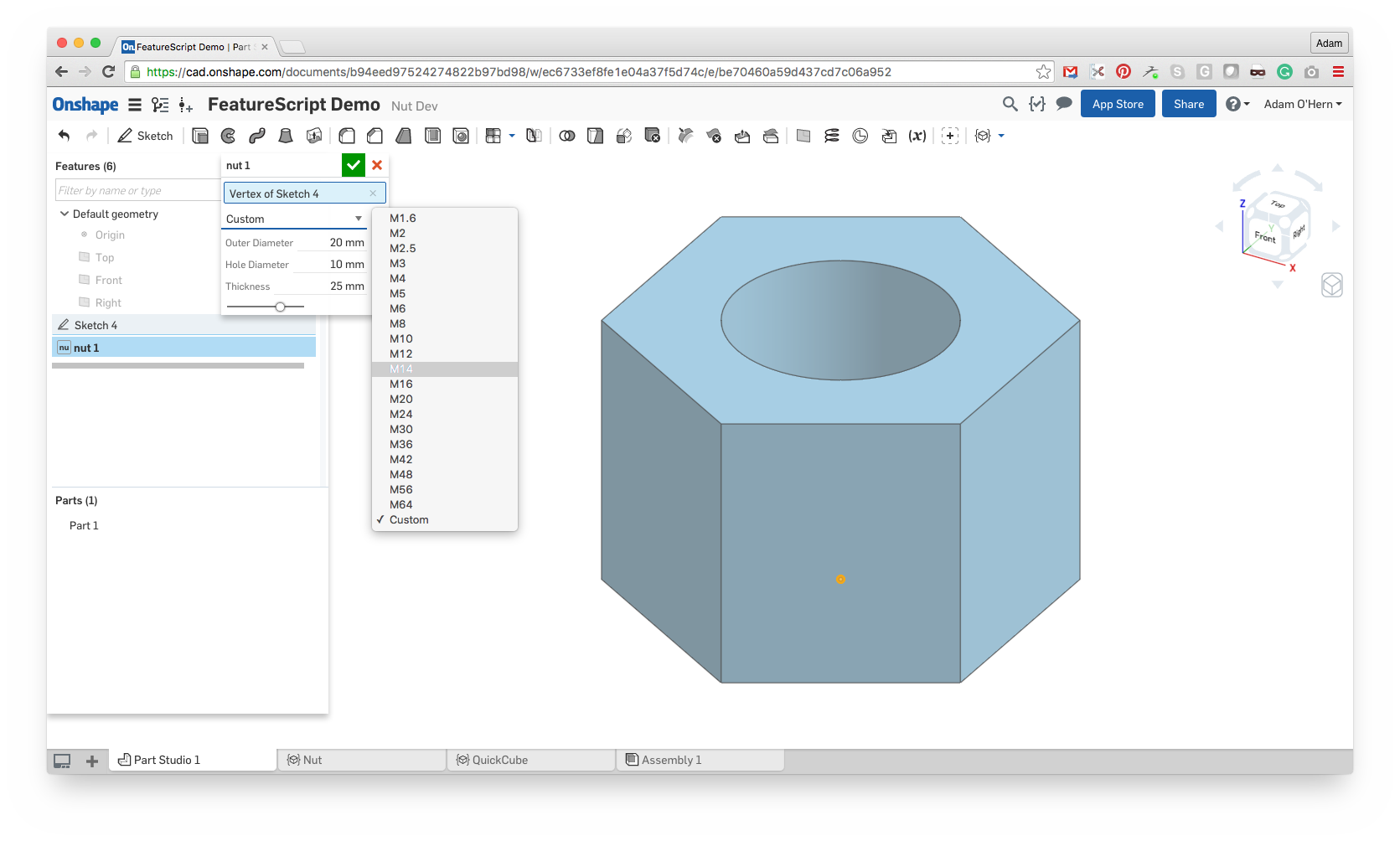
Task: Switch to the Nut tab
Action: [313, 759]
